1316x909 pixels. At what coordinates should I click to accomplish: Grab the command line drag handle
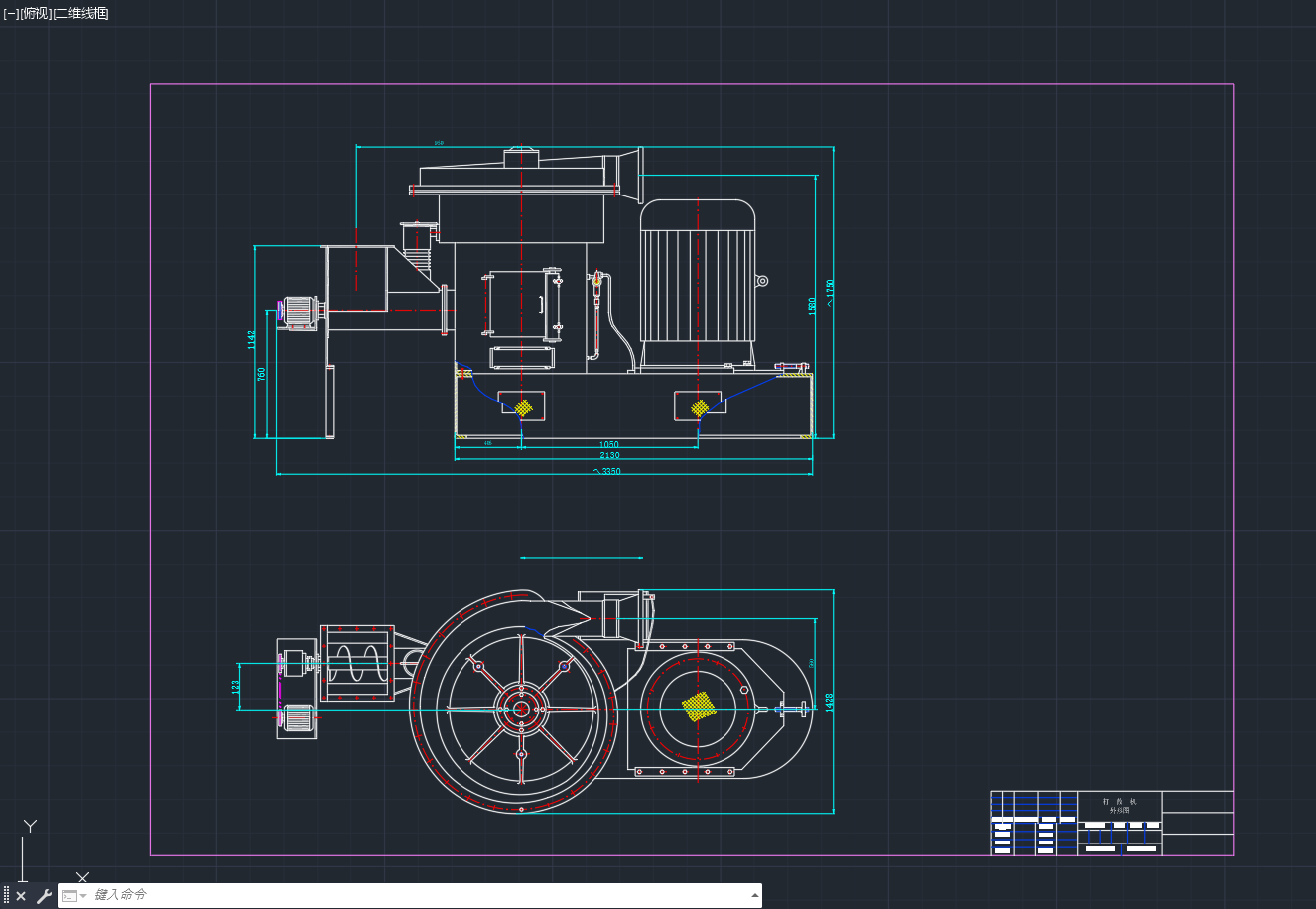click(x=6, y=896)
